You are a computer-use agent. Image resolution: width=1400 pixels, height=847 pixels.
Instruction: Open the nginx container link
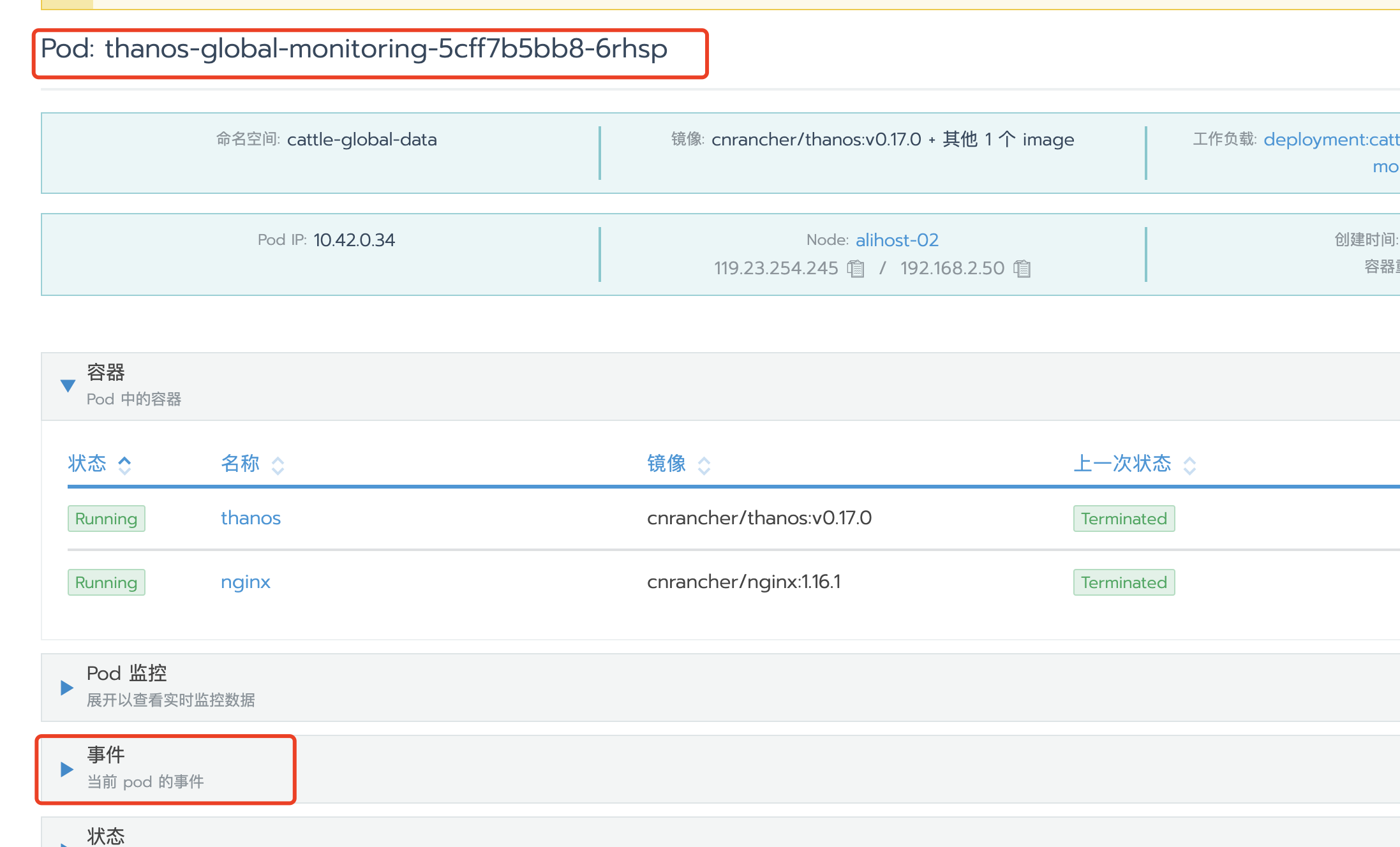tap(245, 582)
